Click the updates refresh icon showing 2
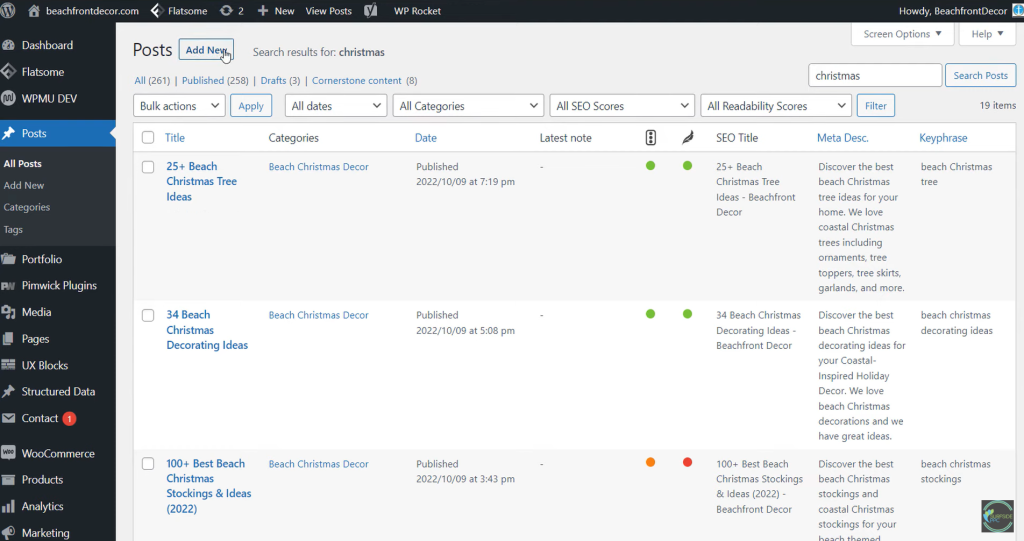 point(226,10)
